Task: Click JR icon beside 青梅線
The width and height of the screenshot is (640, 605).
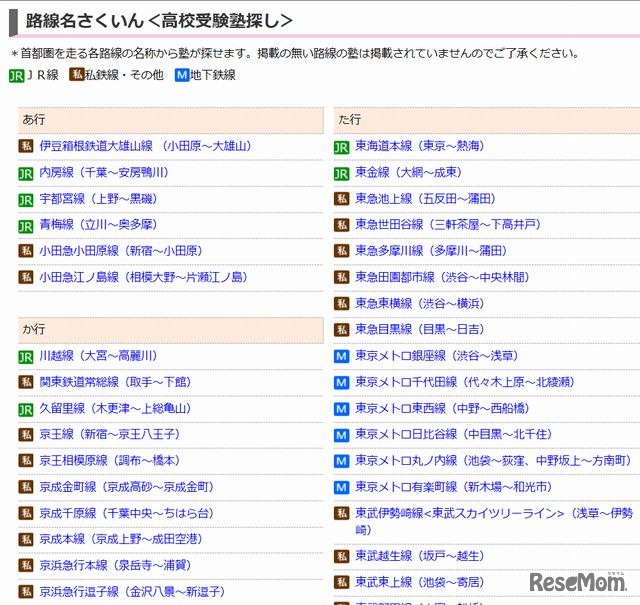Action: click(26, 226)
